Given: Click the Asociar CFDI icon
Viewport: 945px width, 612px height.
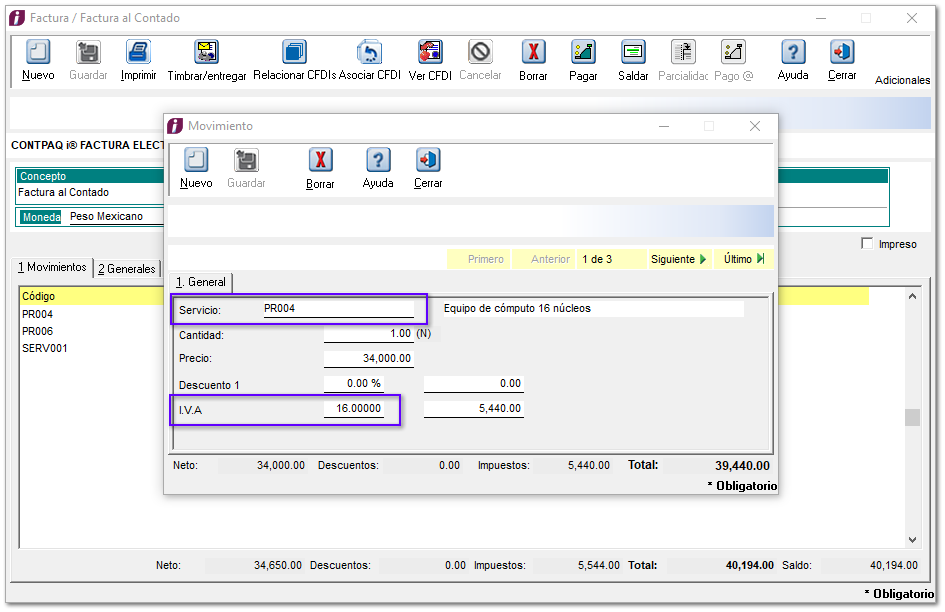Looking at the screenshot, I should (x=369, y=53).
